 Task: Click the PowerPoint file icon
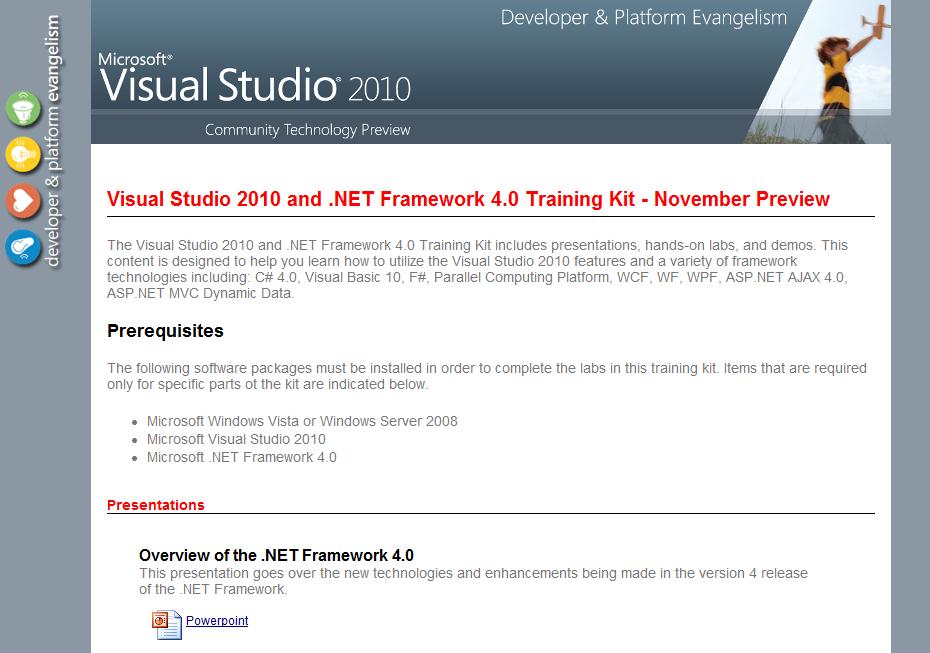(167, 625)
